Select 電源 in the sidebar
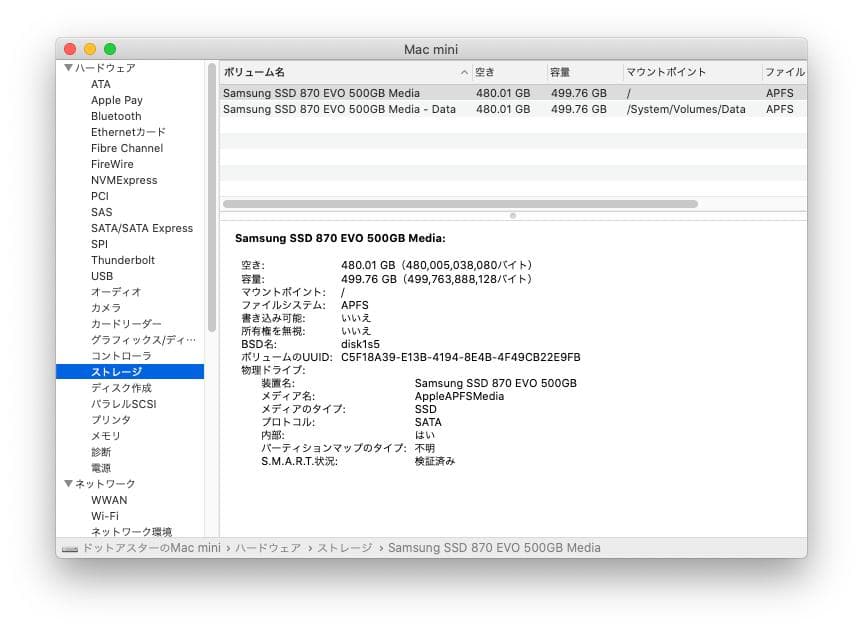The image size is (863, 632). (100, 468)
